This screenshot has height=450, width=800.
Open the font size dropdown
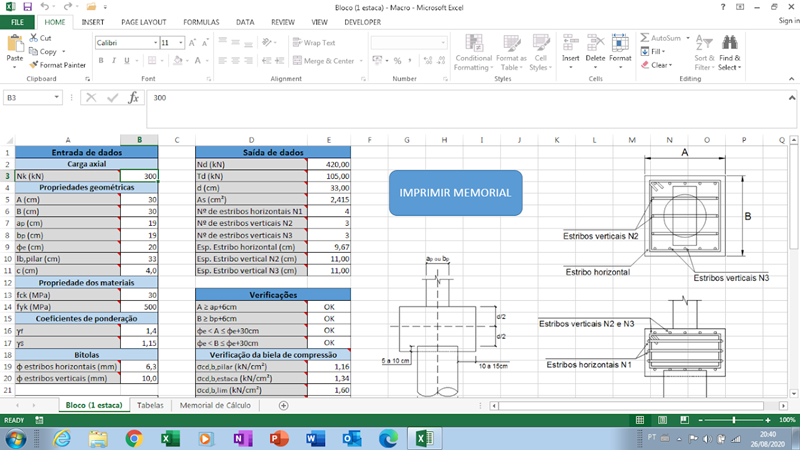click(x=181, y=43)
